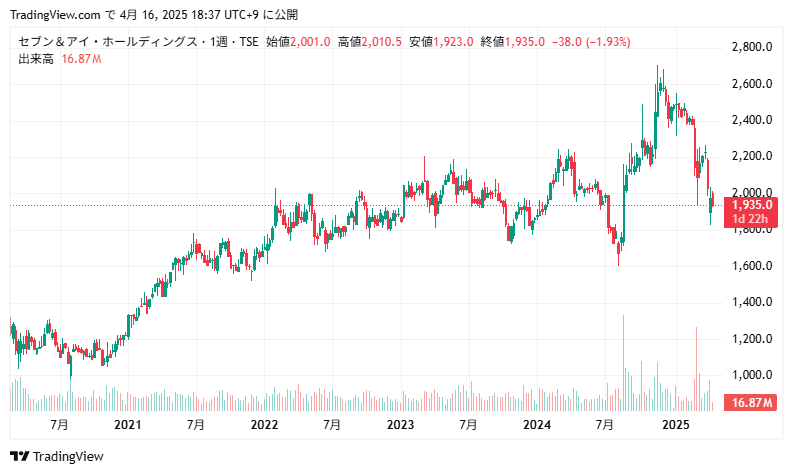This screenshot has height=474, width=793.
Task: Click the tallest green volume bar in 2024
Action: [x=623, y=363]
